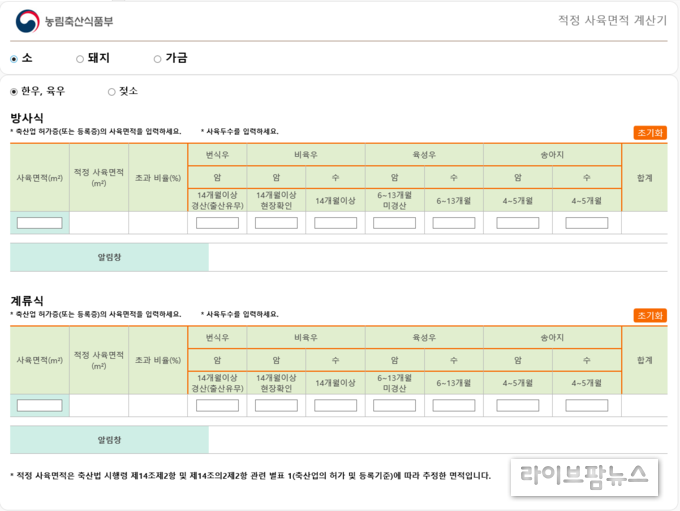The width and height of the screenshot is (680, 511).
Task: Click 초과 비율(%) header in 방사식 table
Action: (x=158, y=178)
